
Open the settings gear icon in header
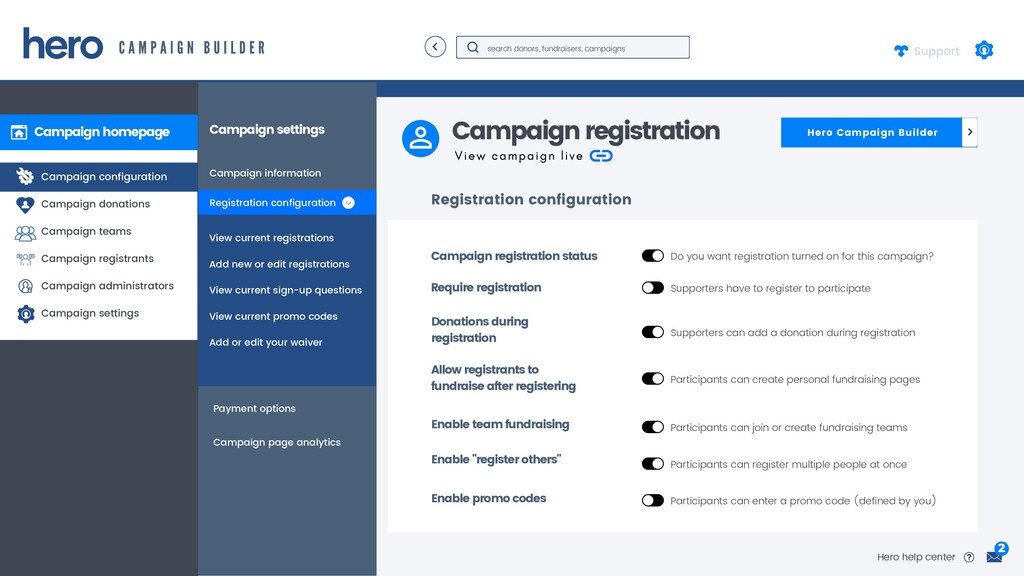coord(984,50)
